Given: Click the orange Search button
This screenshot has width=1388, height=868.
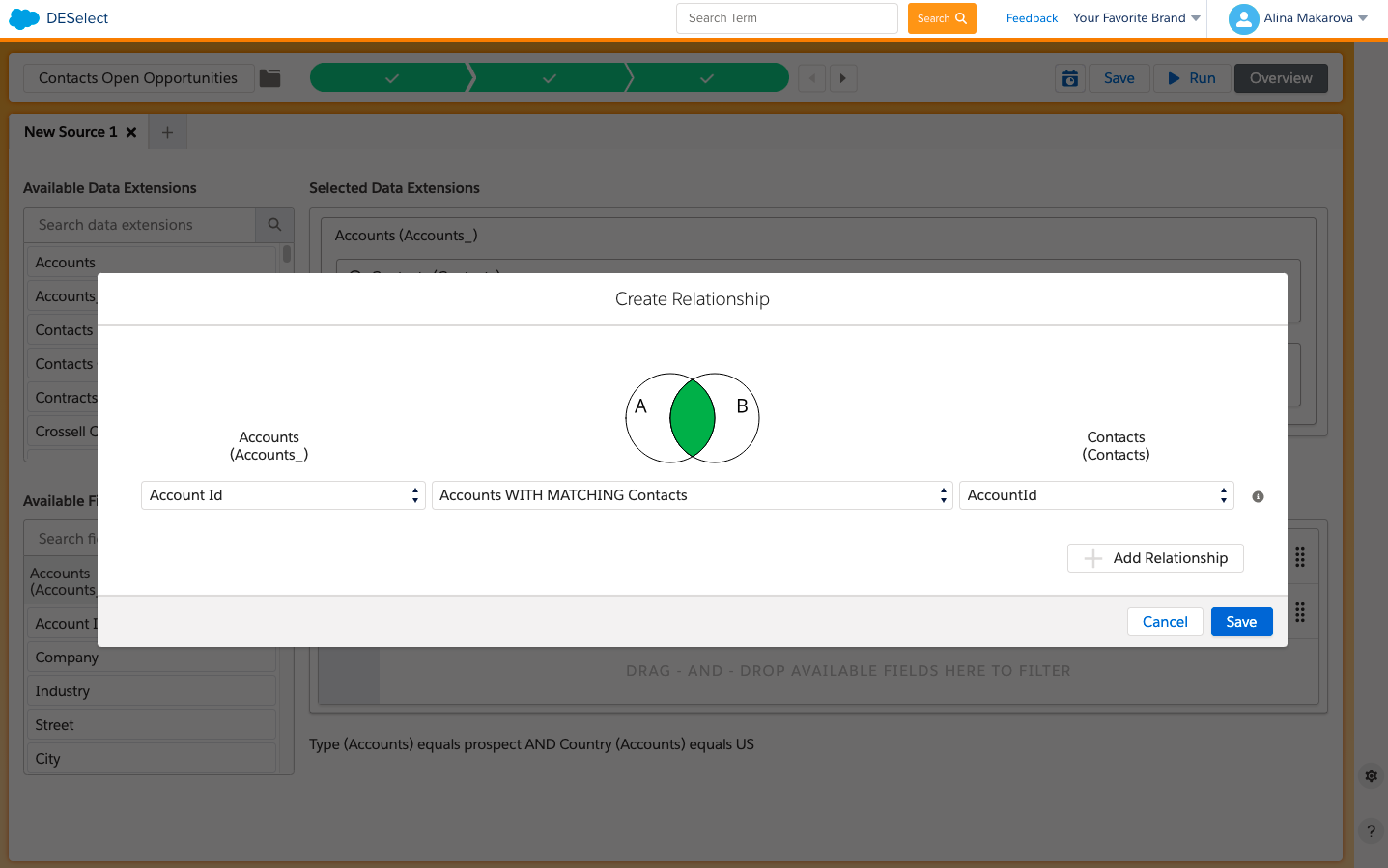Looking at the screenshot, I should pos(942,18).
